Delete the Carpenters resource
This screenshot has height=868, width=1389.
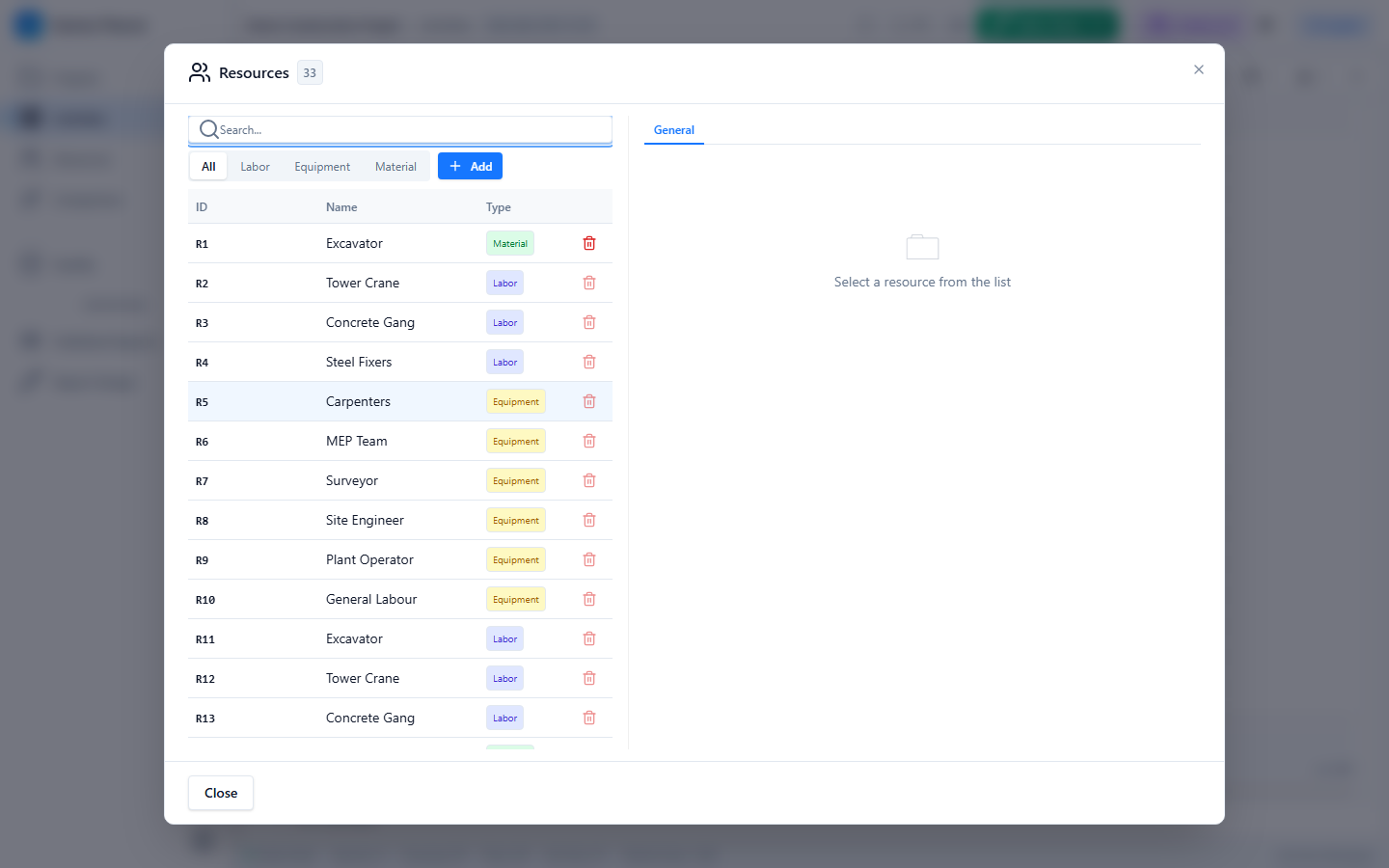(x=589, y=401)
